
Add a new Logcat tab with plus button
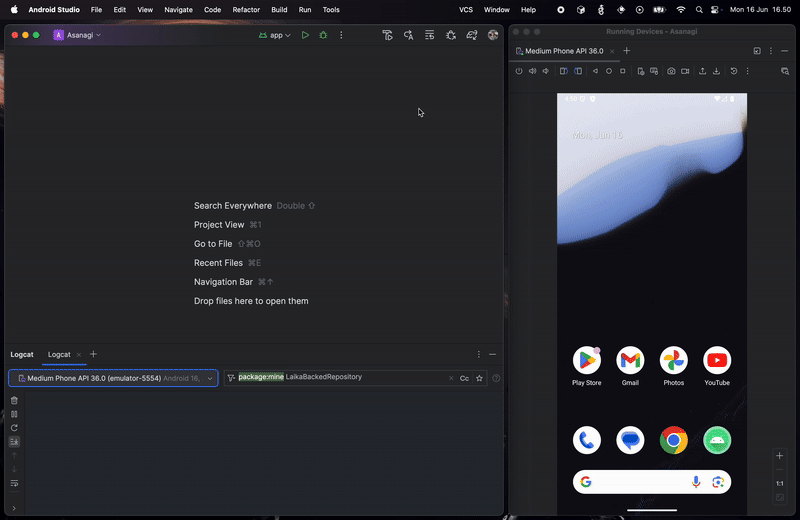click(93, 354)
